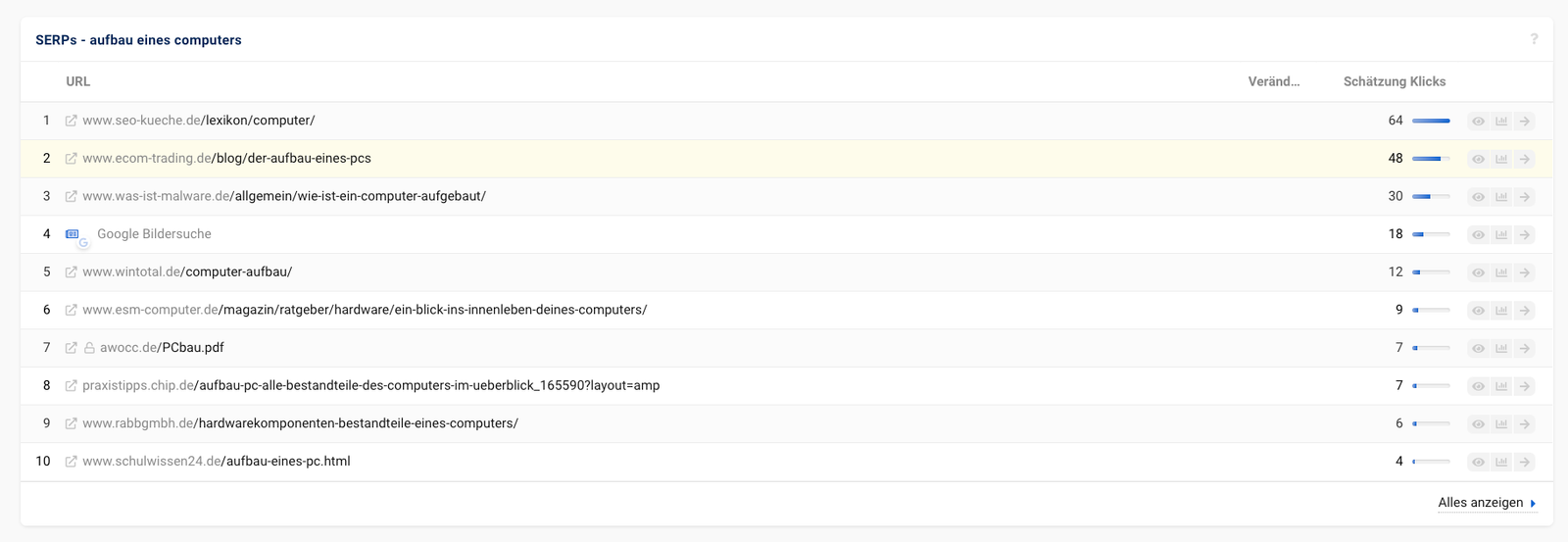Click arrow icon for was-ist-malware.de row
This screenshot has width=1568, height=542.
click(1524, 197)
